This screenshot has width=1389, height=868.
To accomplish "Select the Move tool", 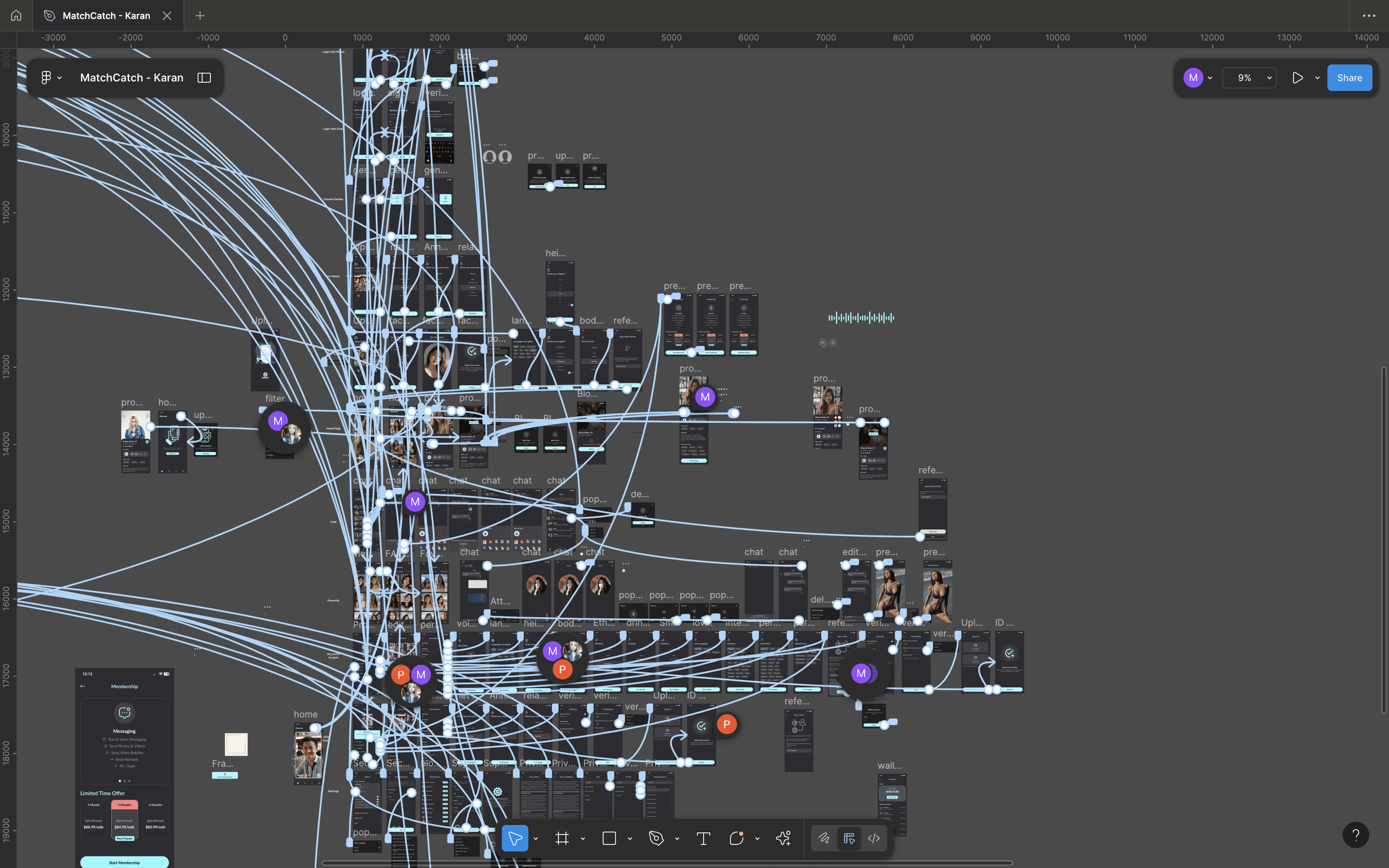I will (515, 839).
